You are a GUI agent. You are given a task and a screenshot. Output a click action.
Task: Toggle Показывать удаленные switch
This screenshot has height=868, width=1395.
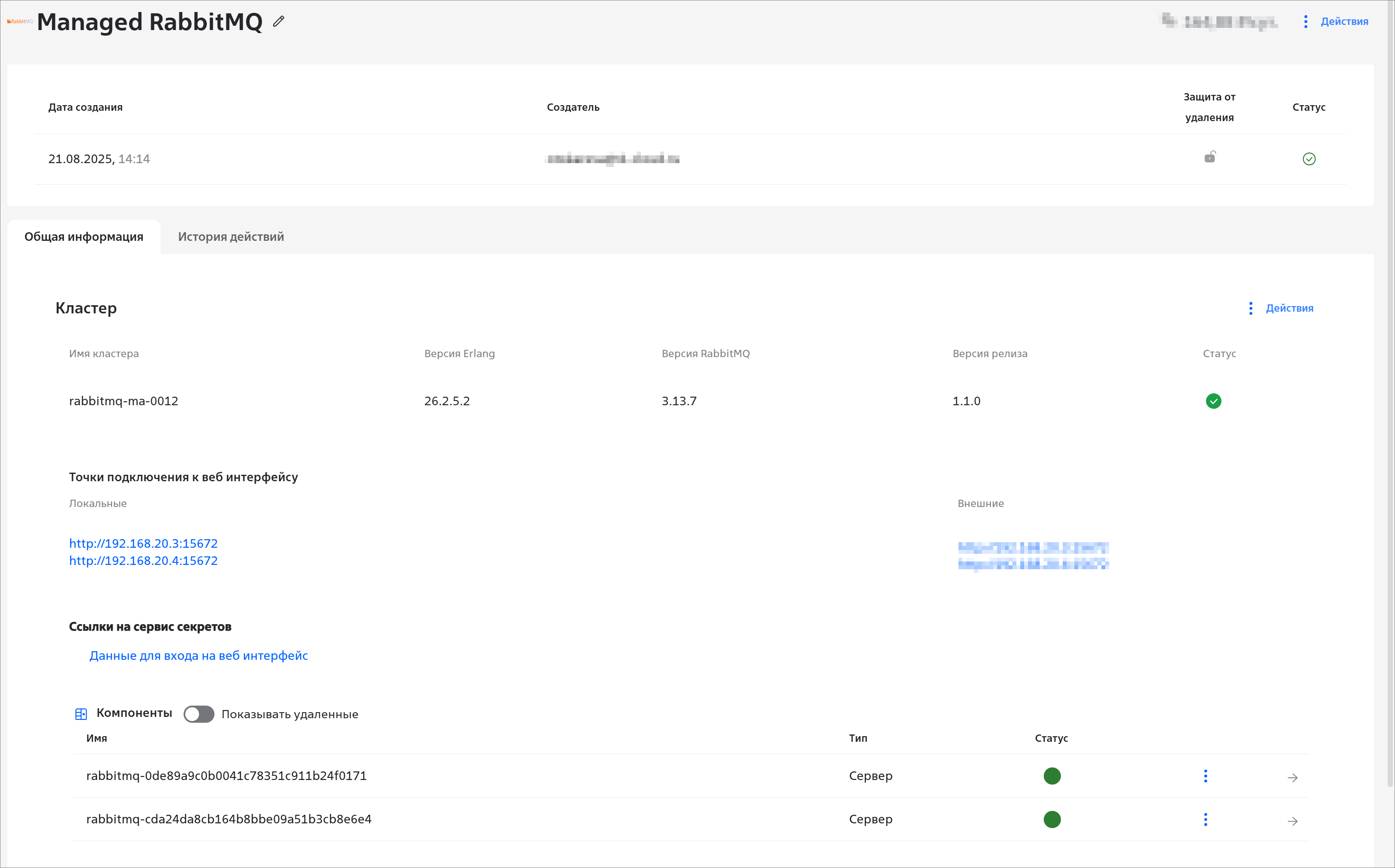(x=199, y=713)
